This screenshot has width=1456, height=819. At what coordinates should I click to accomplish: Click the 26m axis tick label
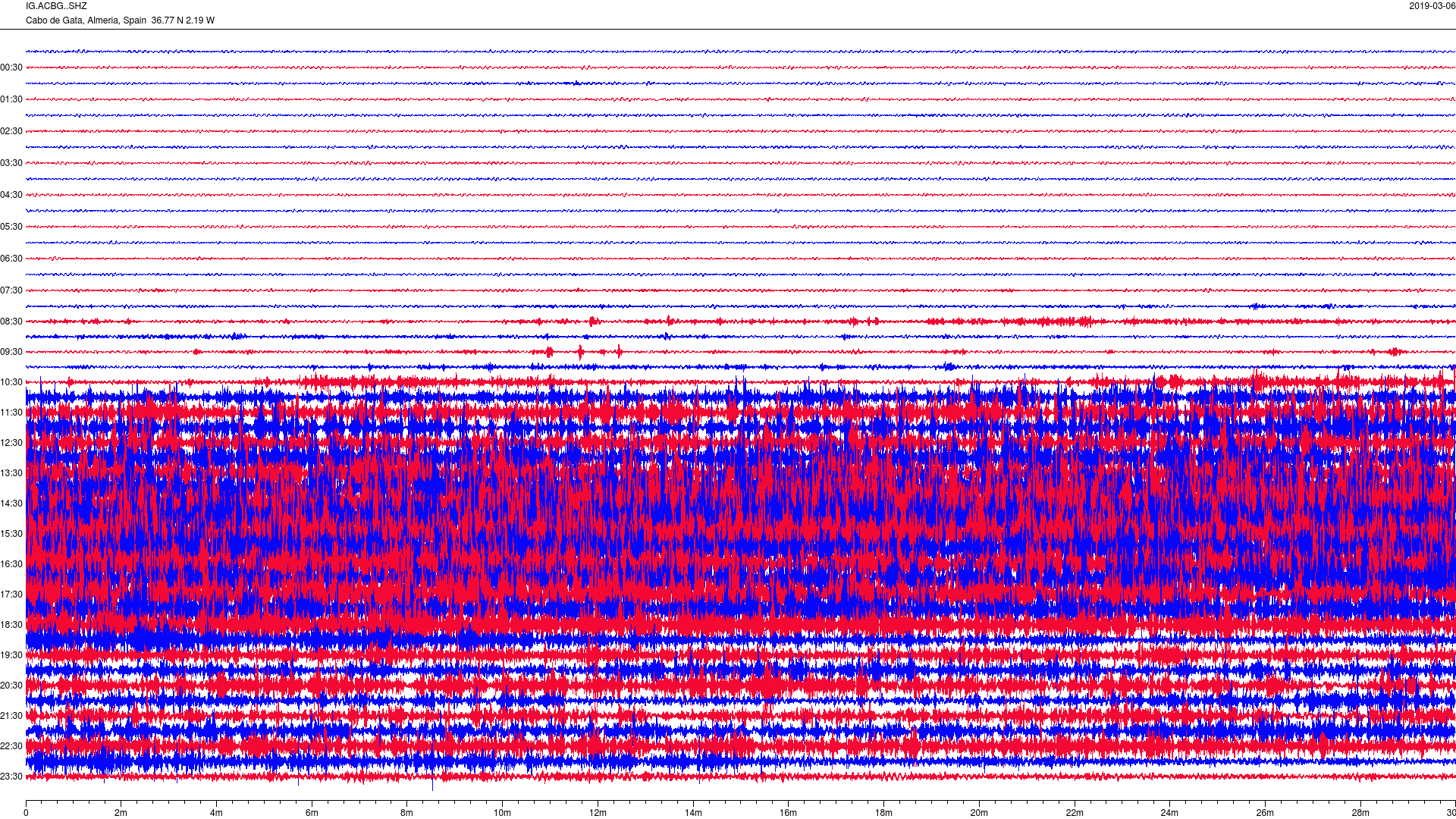pyautogui.click(x=1265, y=813)
